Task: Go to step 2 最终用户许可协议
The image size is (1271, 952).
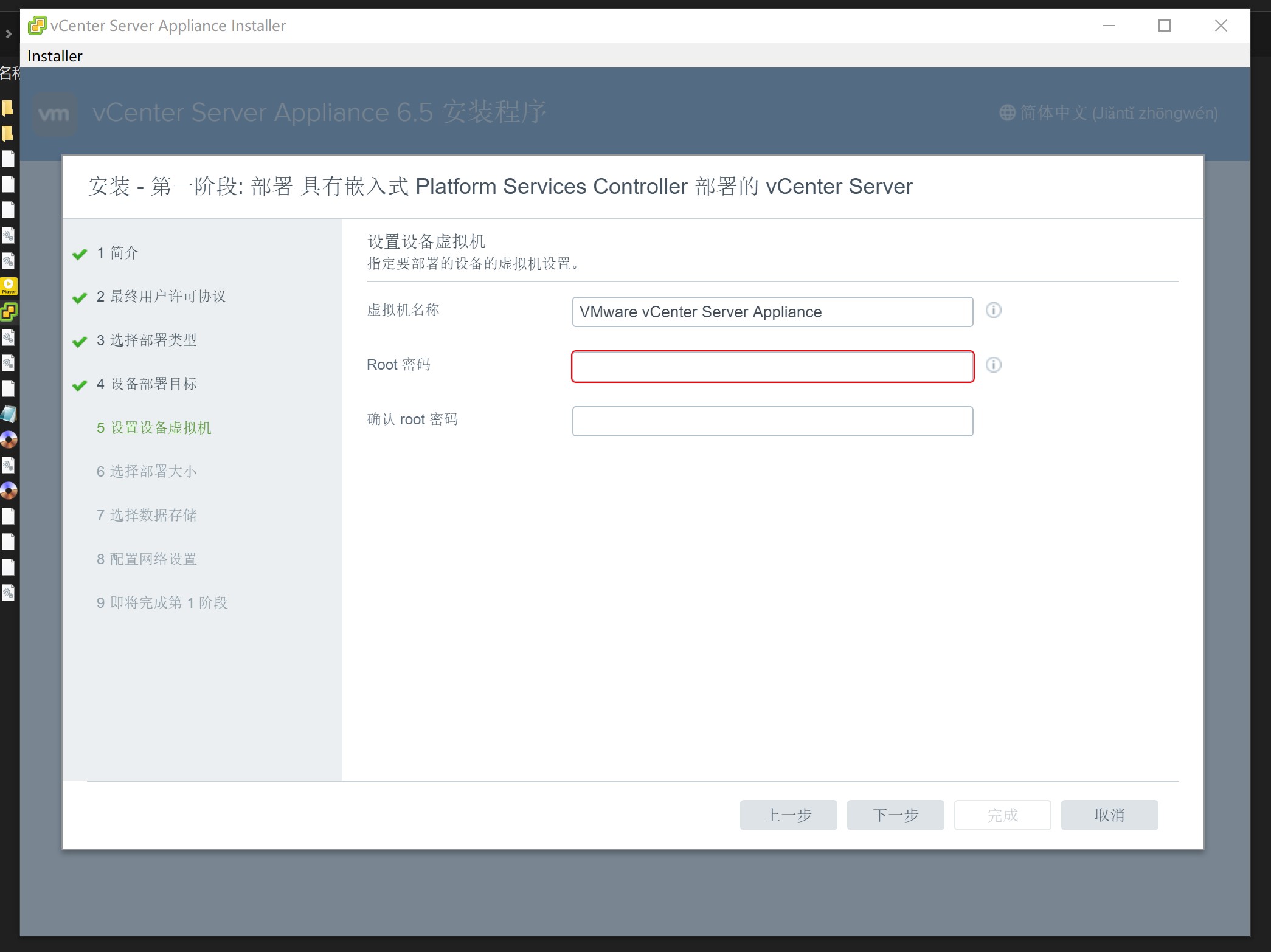Action: (x=161, y=297)
